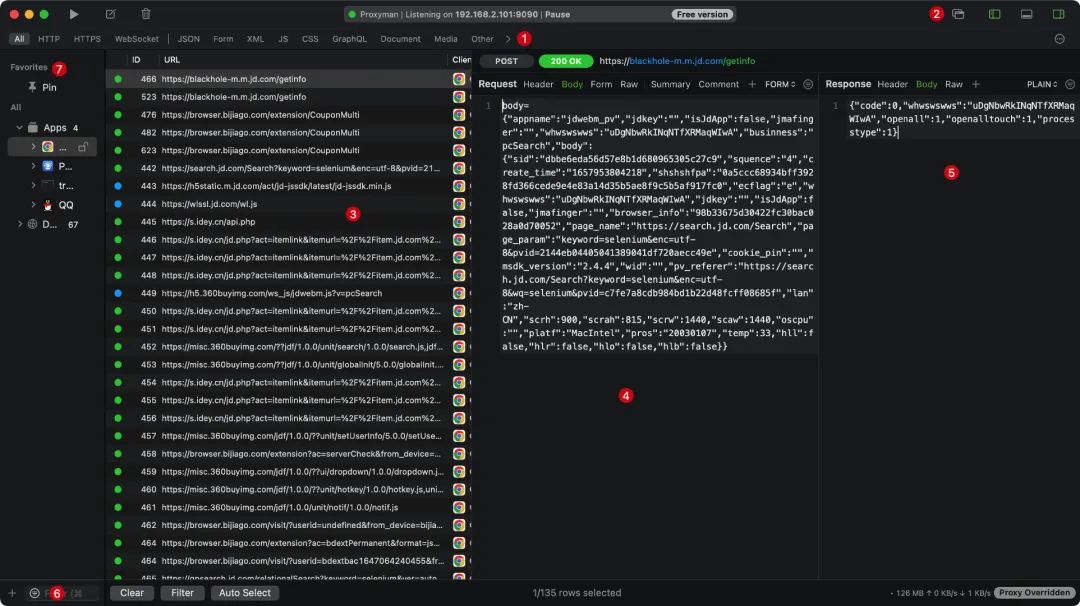Click the Auto Select button
Image resolution: width=1080 pixels, height=606 pixels.
tap(245, 593)
